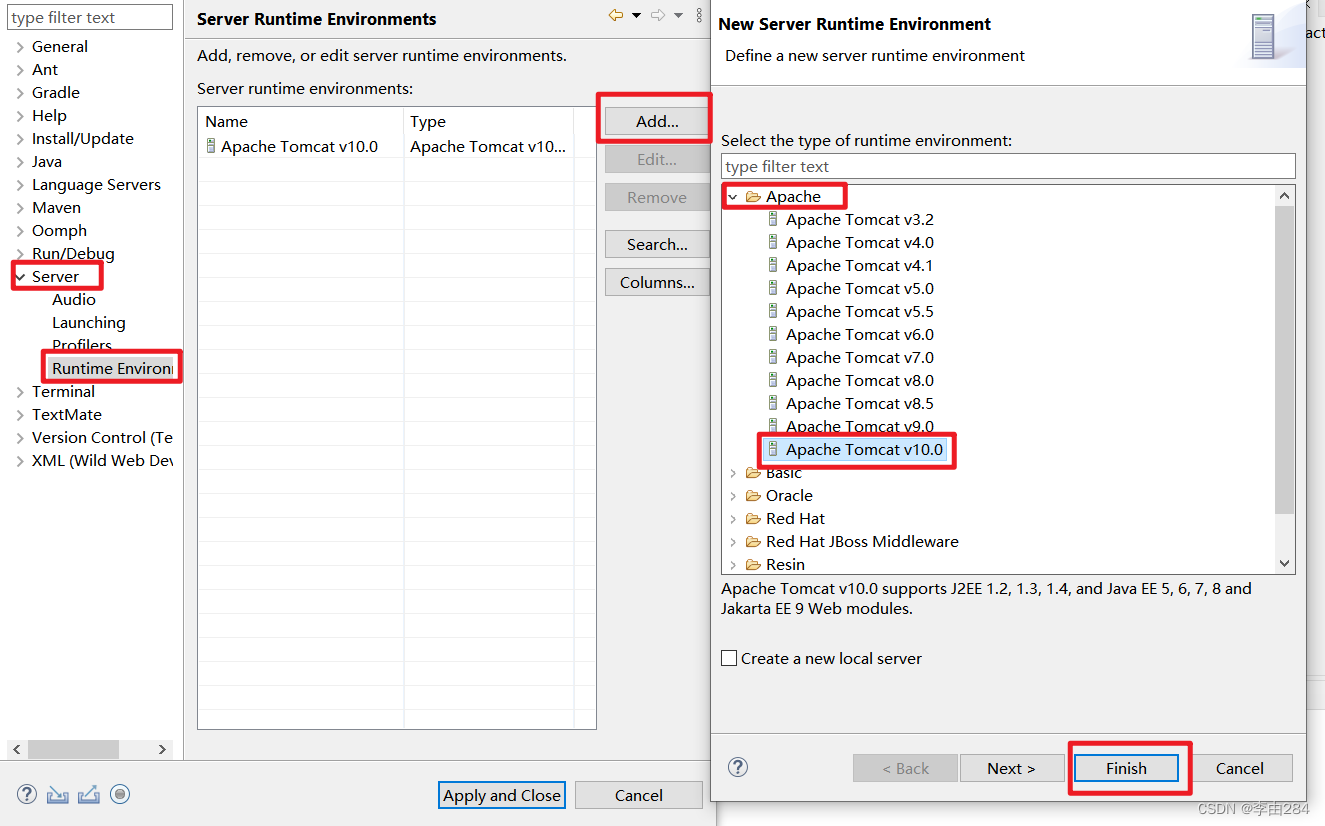Click the Preferences help question mark icon

click(27, 794)
